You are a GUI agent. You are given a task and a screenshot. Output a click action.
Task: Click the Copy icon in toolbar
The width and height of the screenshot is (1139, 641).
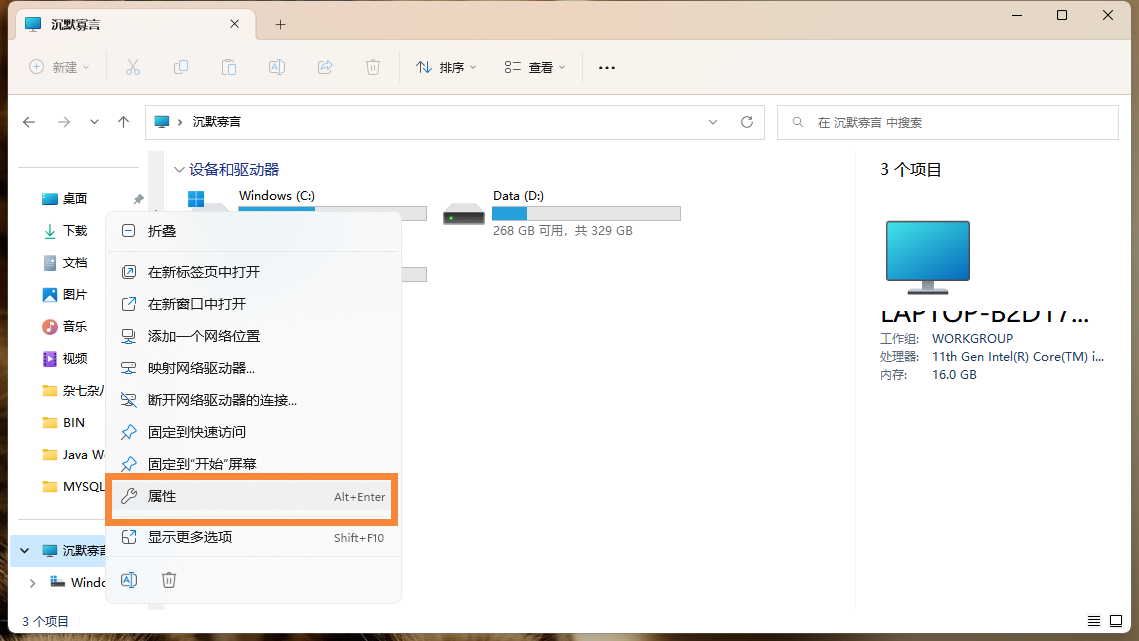[x=181, y=68]
